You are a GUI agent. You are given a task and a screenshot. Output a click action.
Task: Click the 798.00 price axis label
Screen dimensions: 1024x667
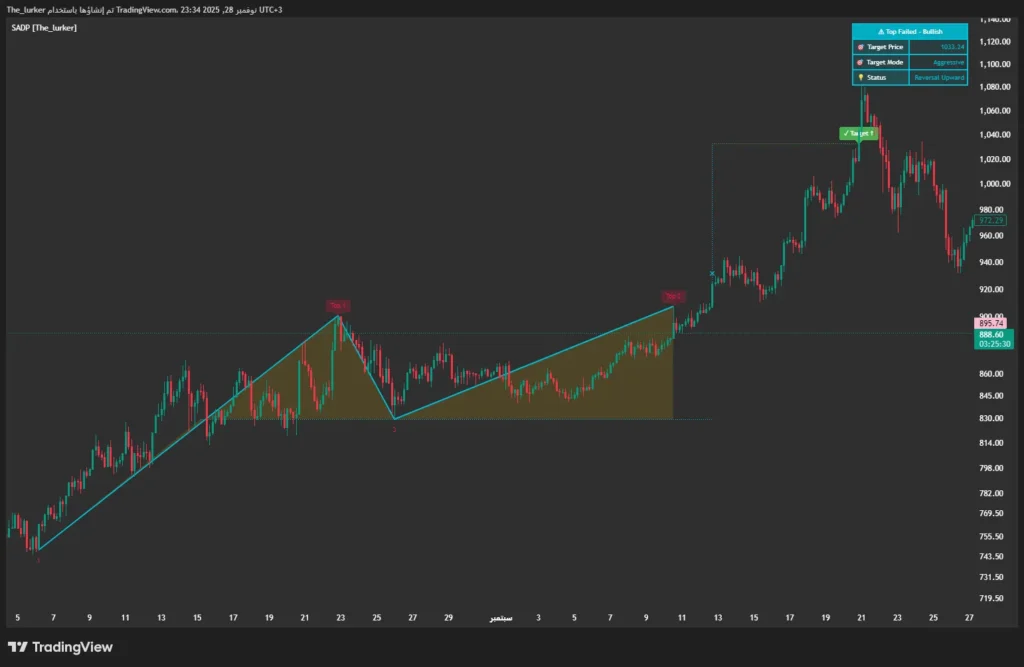point(991,468)
